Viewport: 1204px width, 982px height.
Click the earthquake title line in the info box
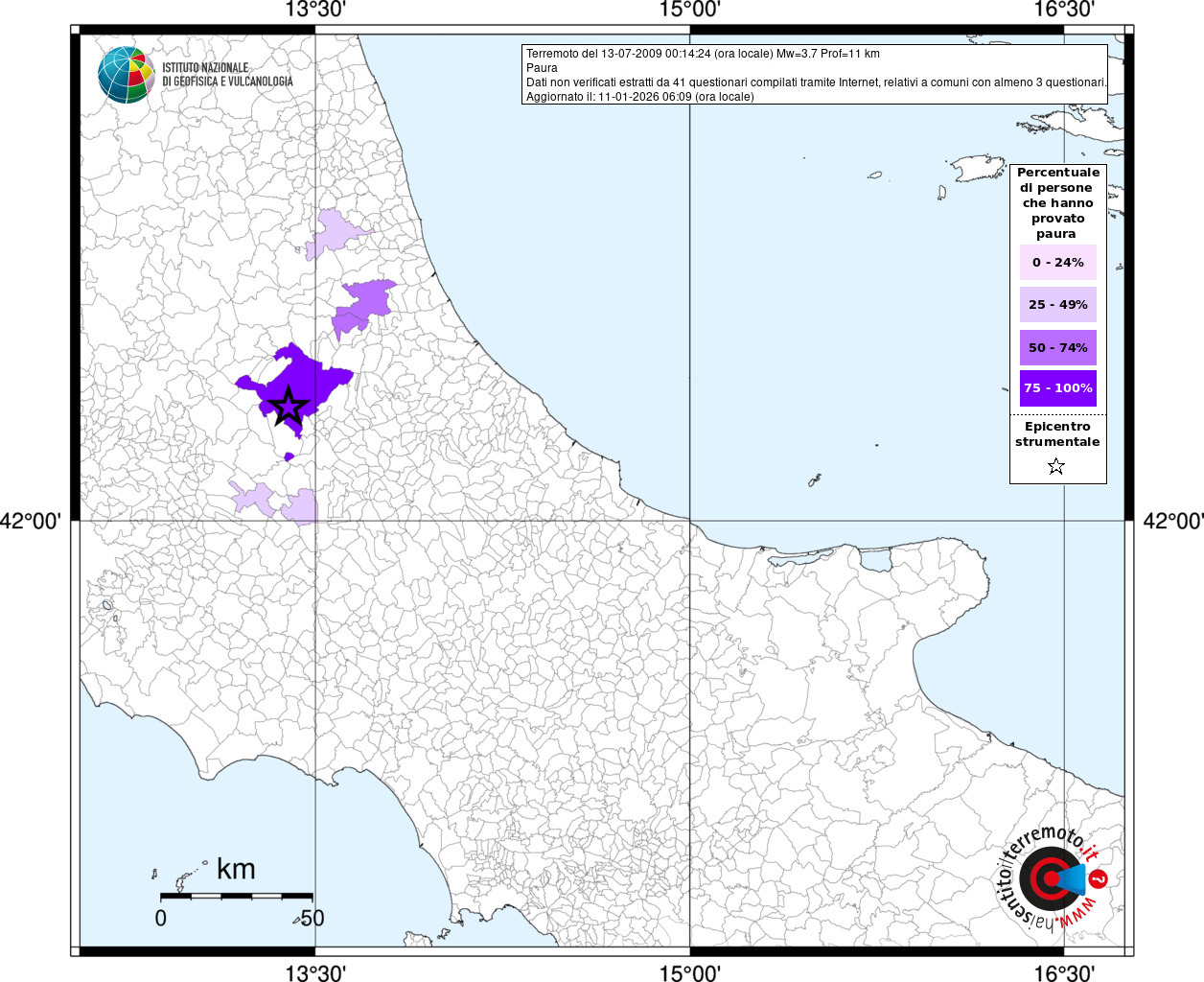coord(703,54)
